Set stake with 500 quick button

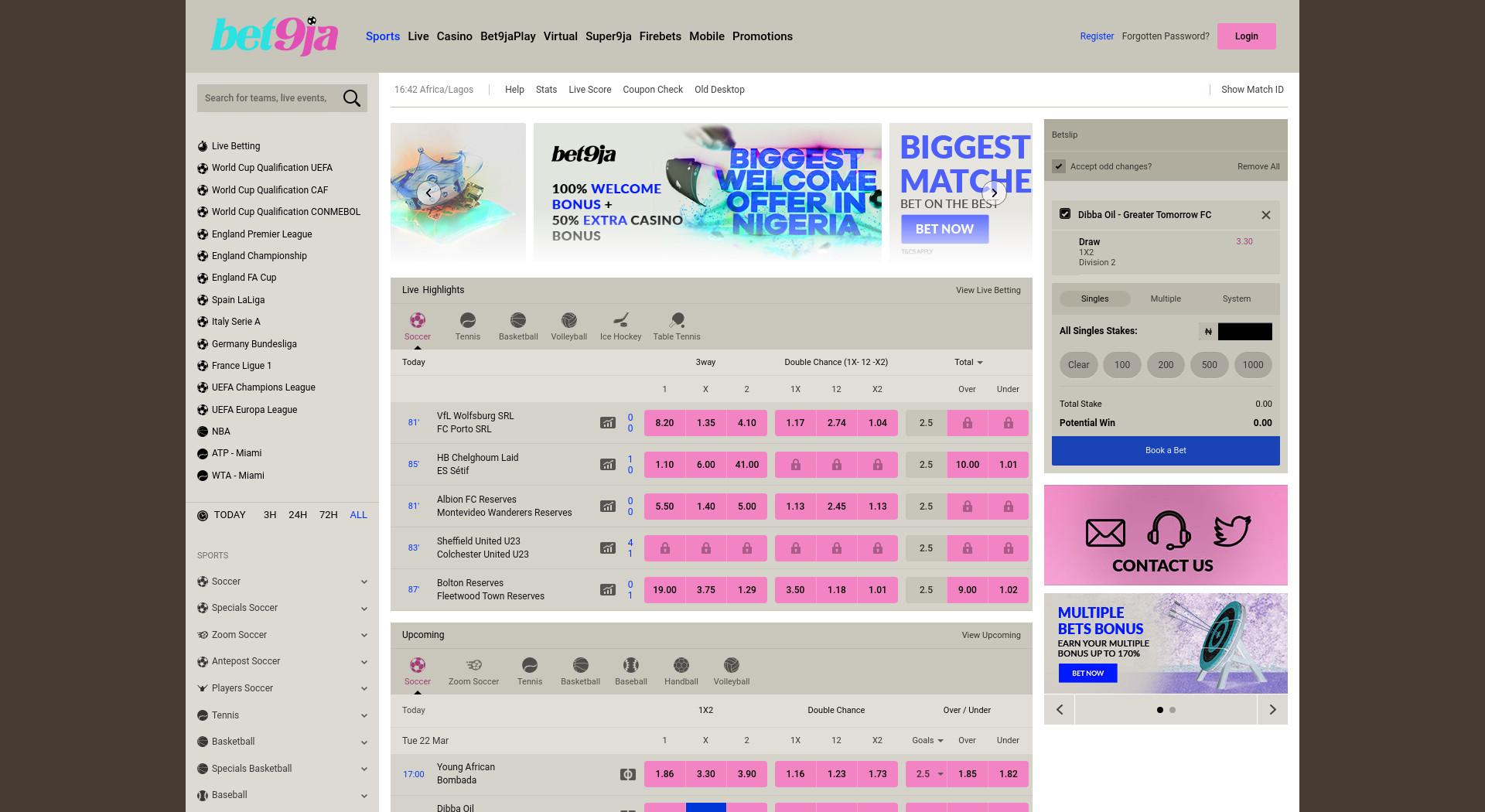point(1210,365)
